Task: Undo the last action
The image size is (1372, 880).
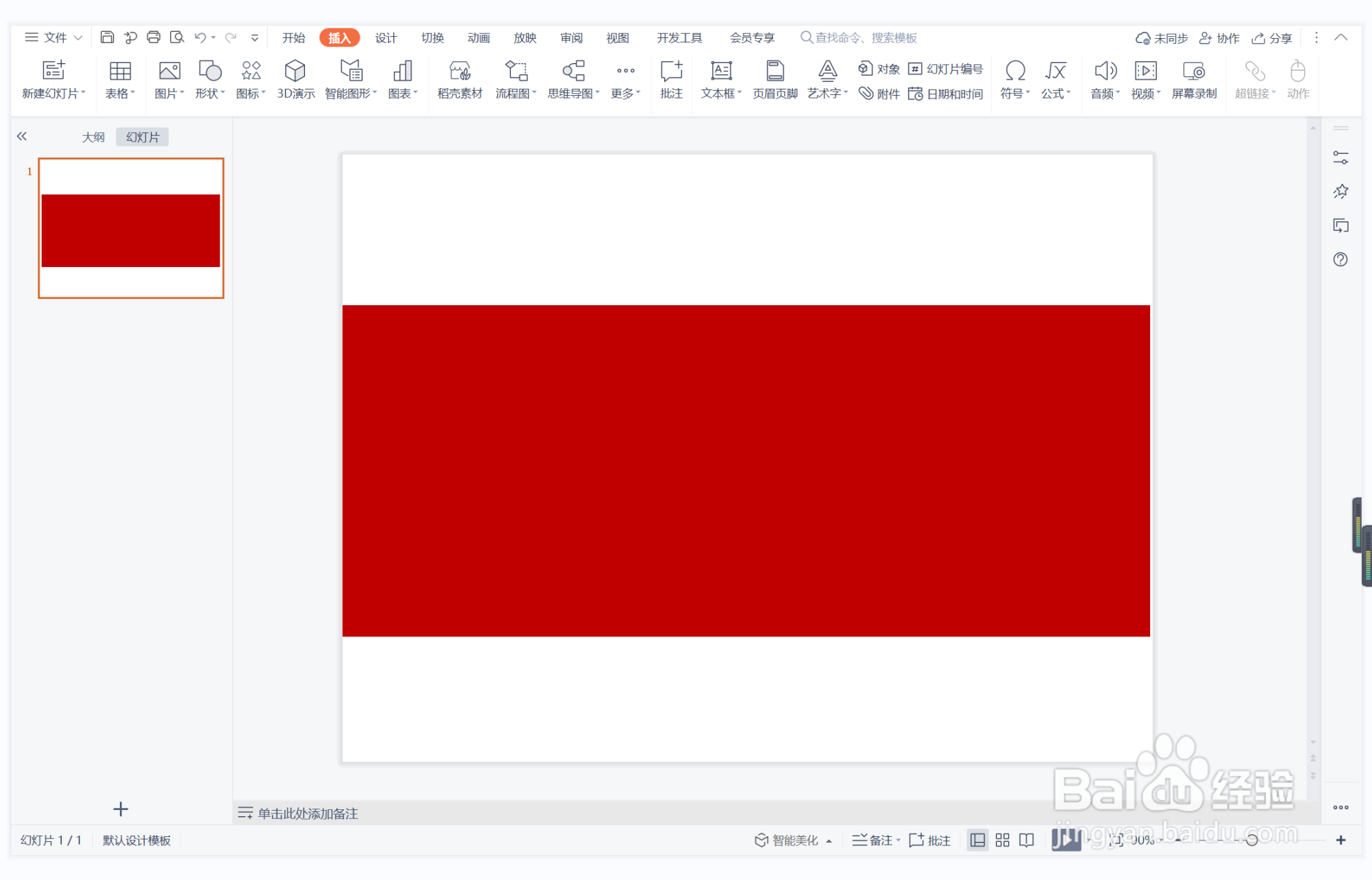Action: (x=200, y=37)
